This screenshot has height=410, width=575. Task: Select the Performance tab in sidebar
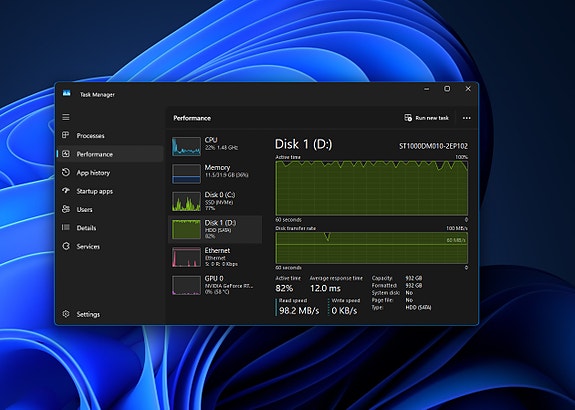[x=110, y=154]
